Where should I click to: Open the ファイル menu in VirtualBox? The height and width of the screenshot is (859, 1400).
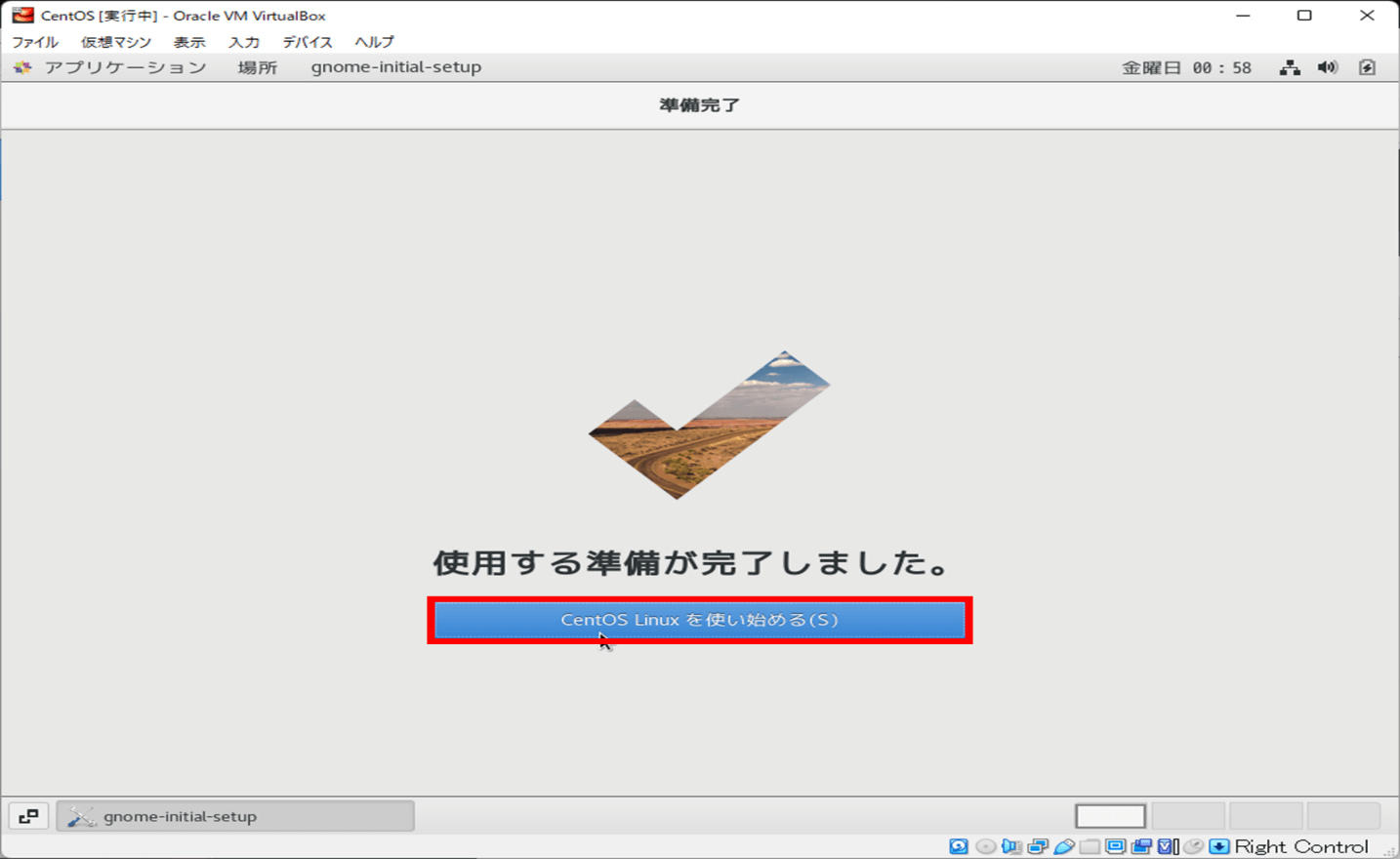pos(35,42)
